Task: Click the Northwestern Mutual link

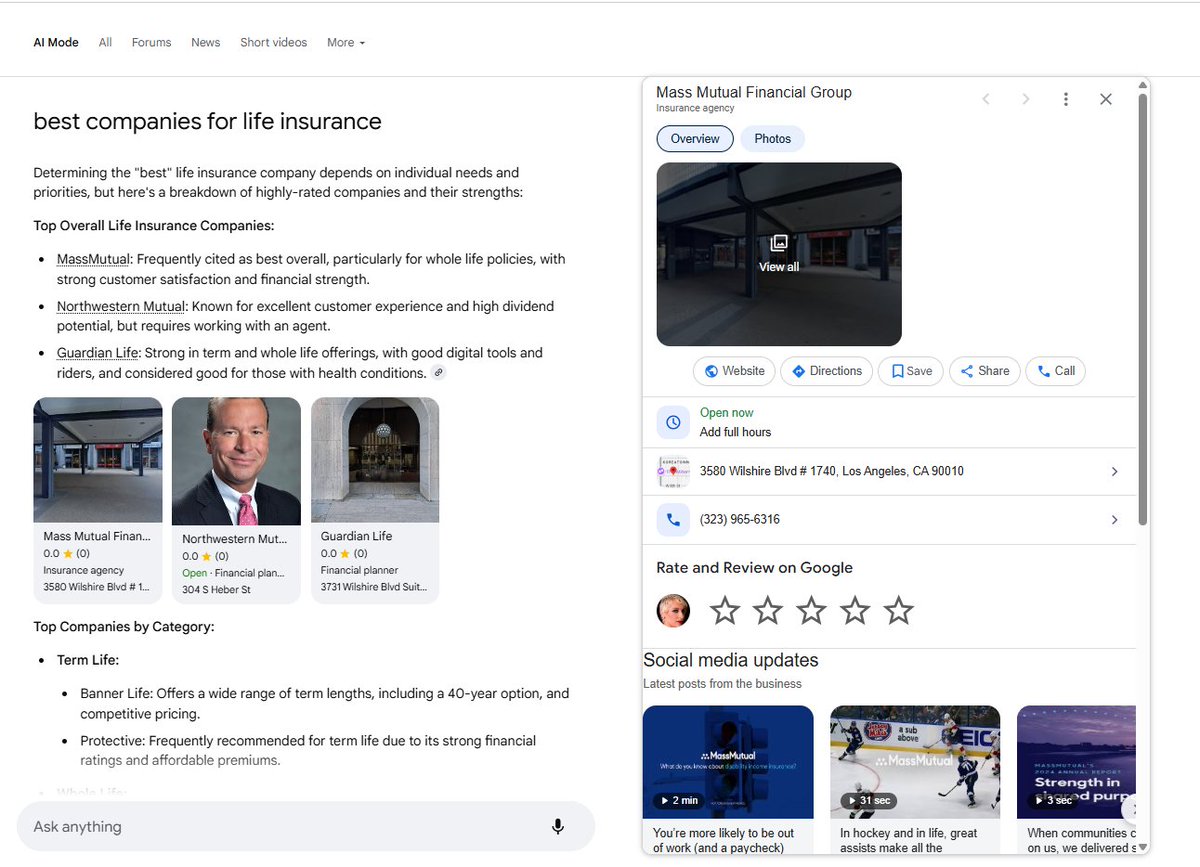Action: click(x=121, y=306)
